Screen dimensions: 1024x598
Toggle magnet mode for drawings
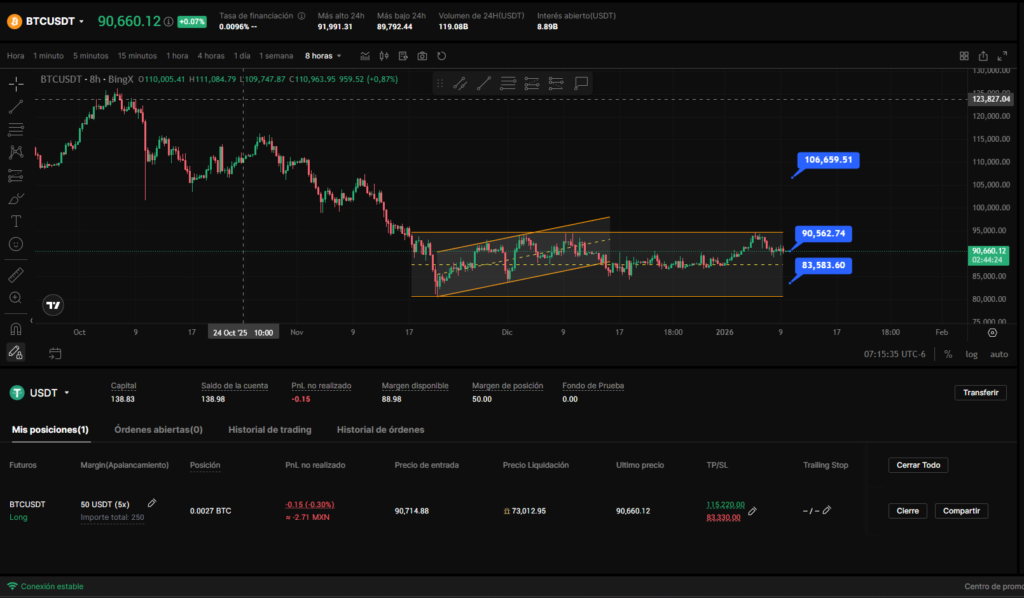[16, 328]
